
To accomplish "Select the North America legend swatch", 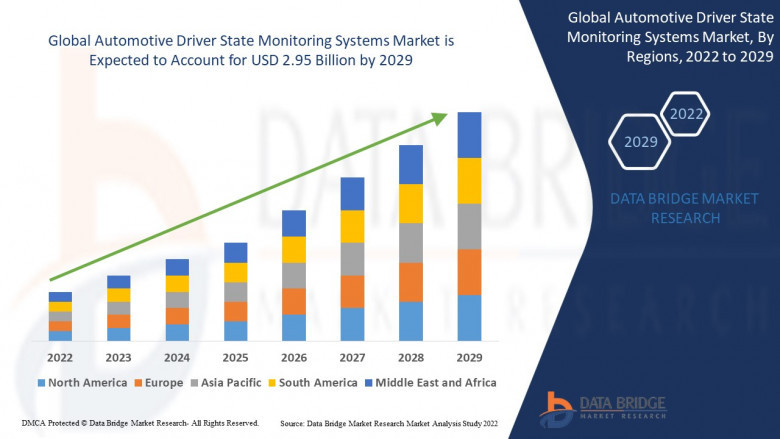I will click(41, 383).
